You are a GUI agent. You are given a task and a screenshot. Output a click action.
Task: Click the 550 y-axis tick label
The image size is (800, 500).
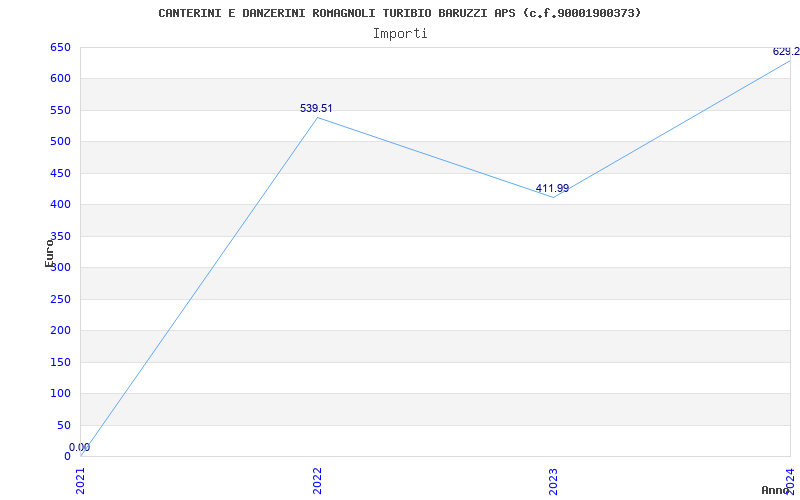[60, 110]
